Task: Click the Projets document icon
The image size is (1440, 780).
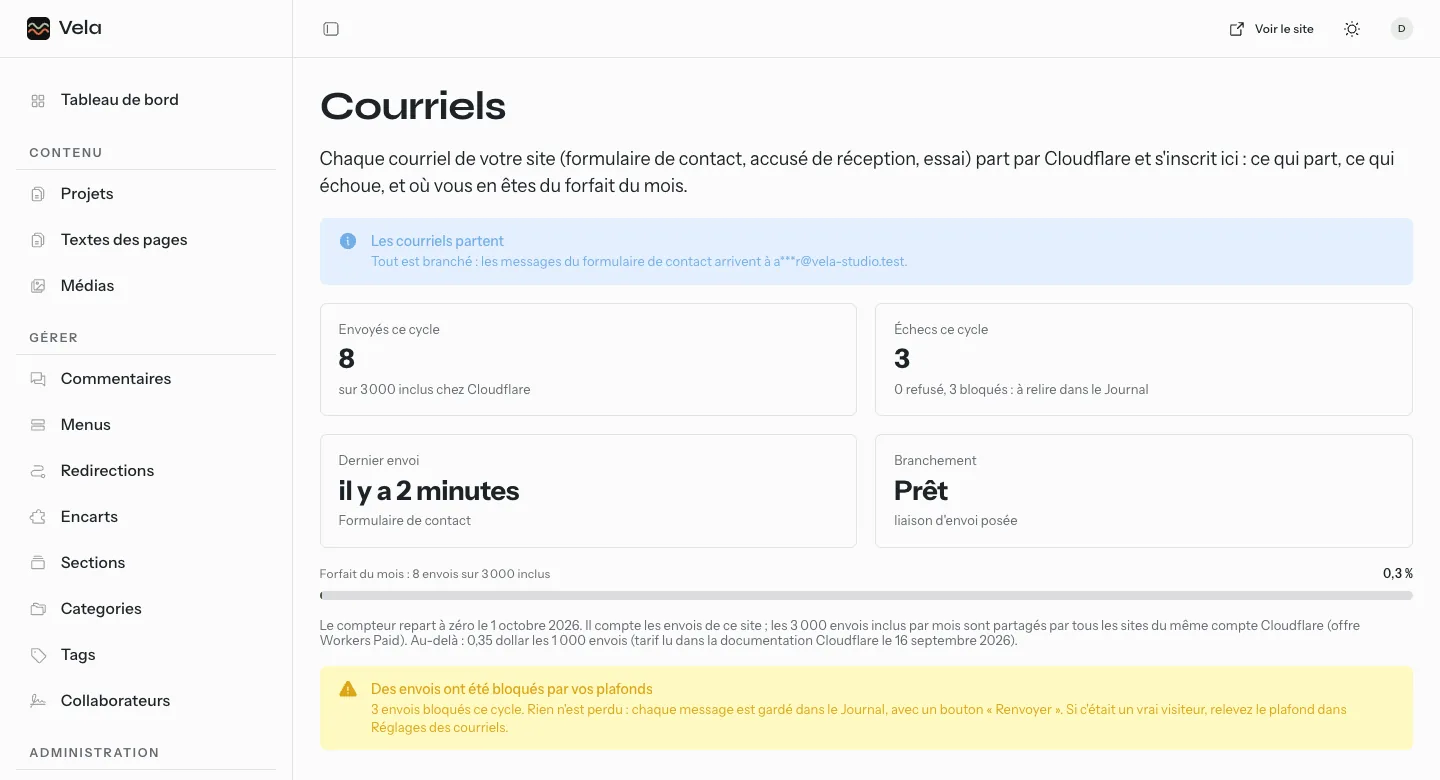Action: coord(38,194)
